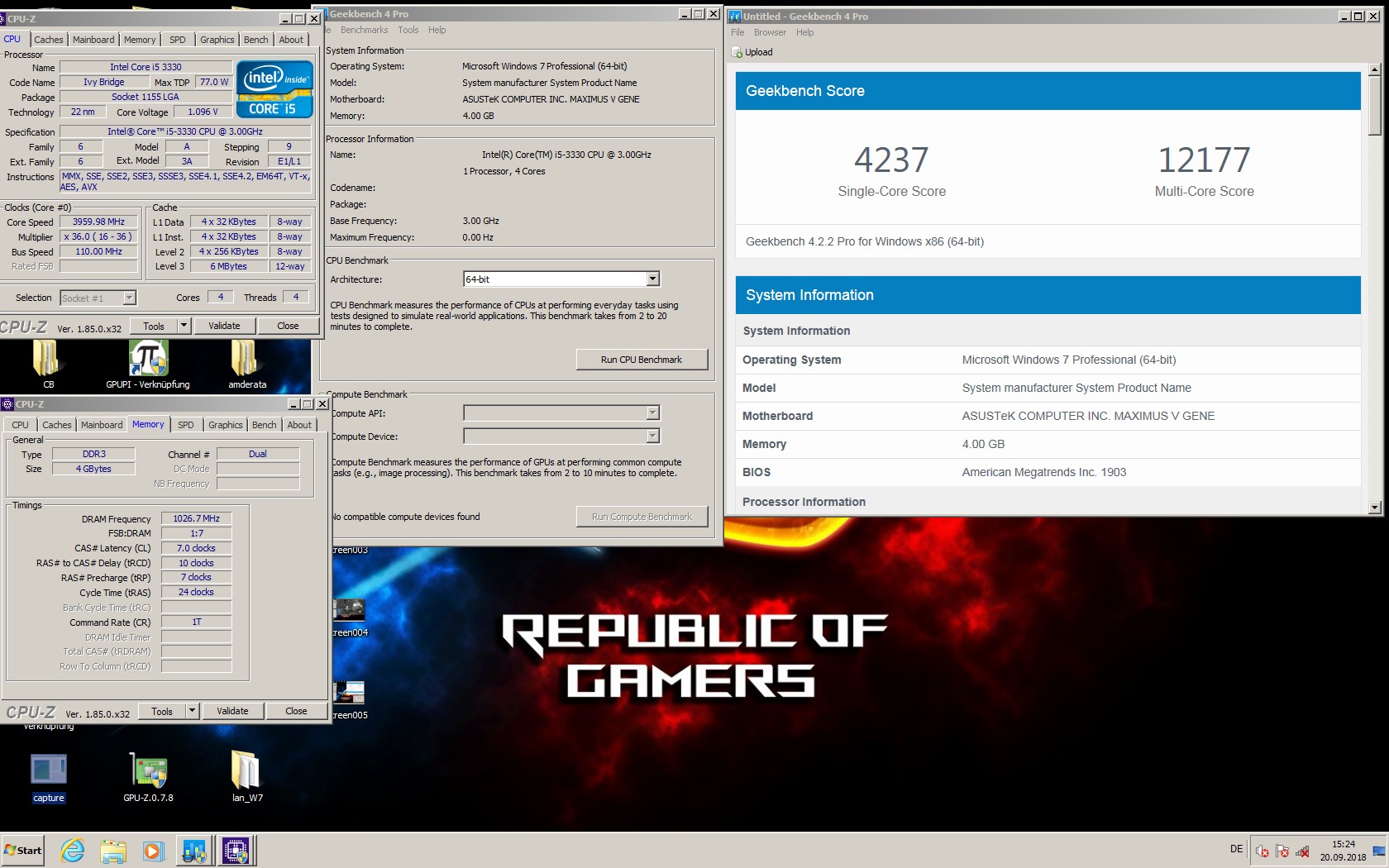
Task: Click the Geekbench results window title icon
Action: pos(734,16)
